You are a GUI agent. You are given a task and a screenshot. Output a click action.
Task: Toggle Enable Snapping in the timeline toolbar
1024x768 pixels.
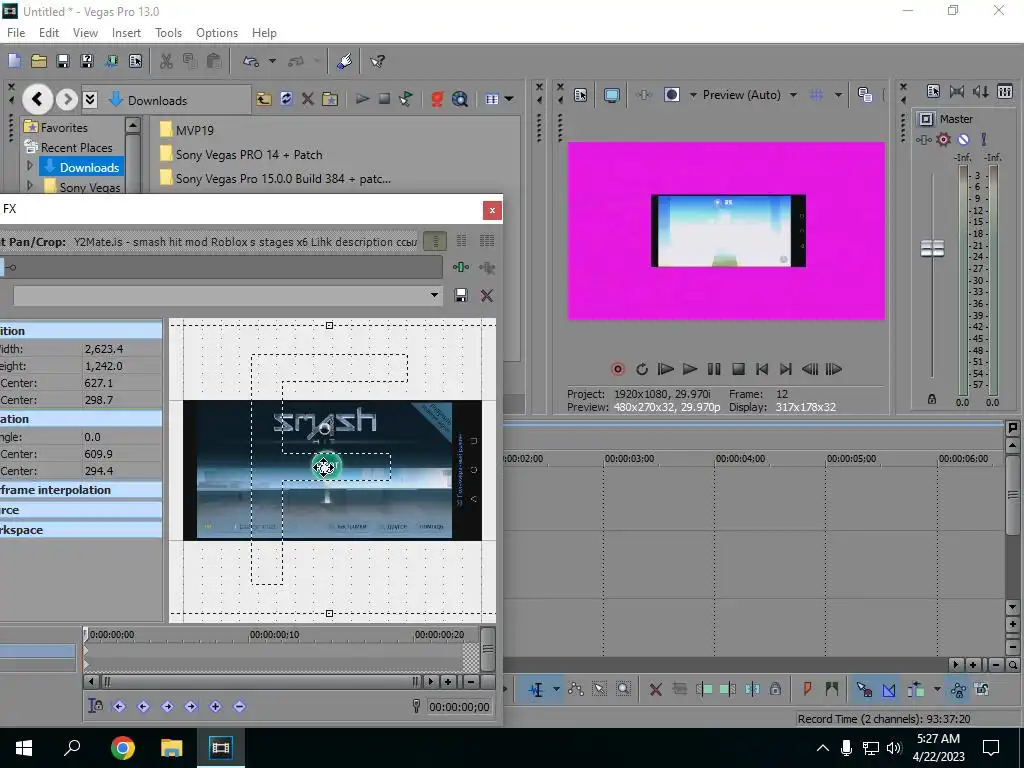click(865, 690)
